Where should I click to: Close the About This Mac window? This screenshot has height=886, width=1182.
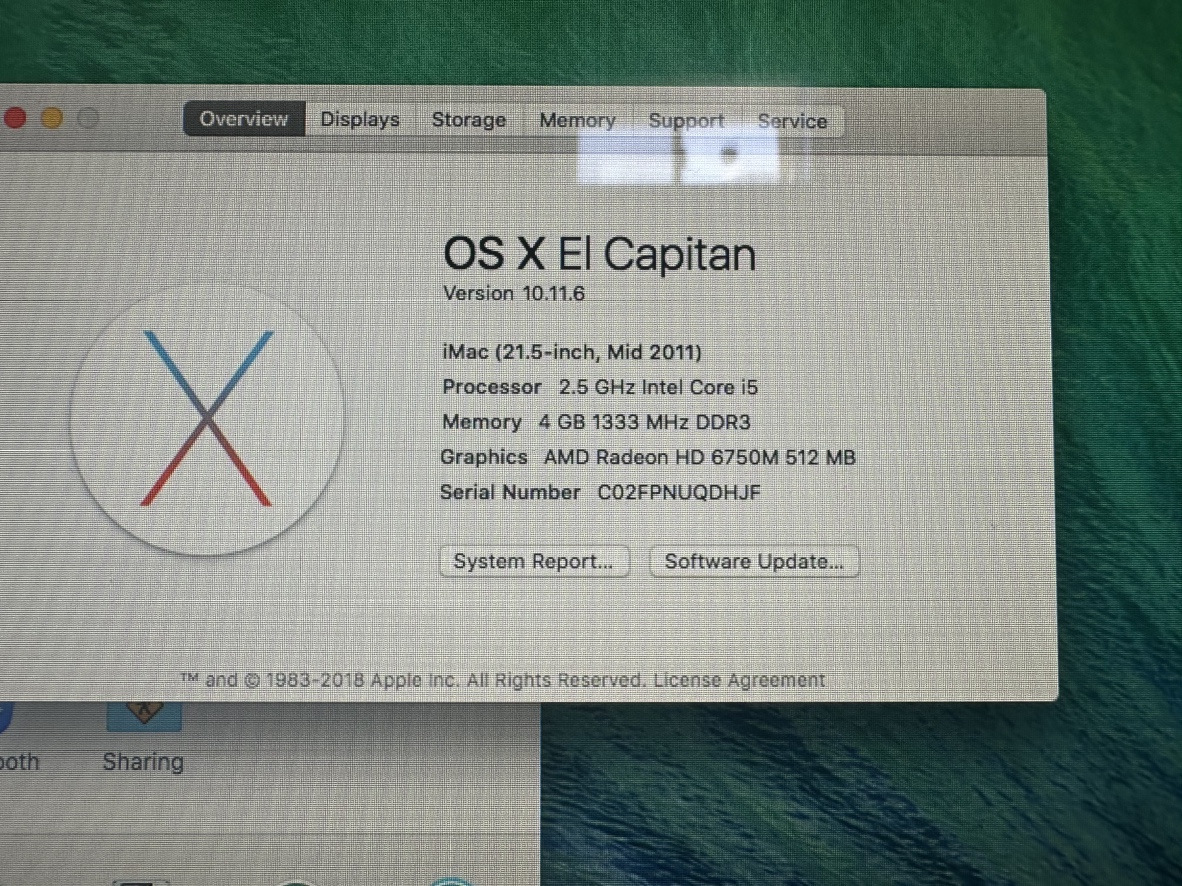[x=15, y=117]
